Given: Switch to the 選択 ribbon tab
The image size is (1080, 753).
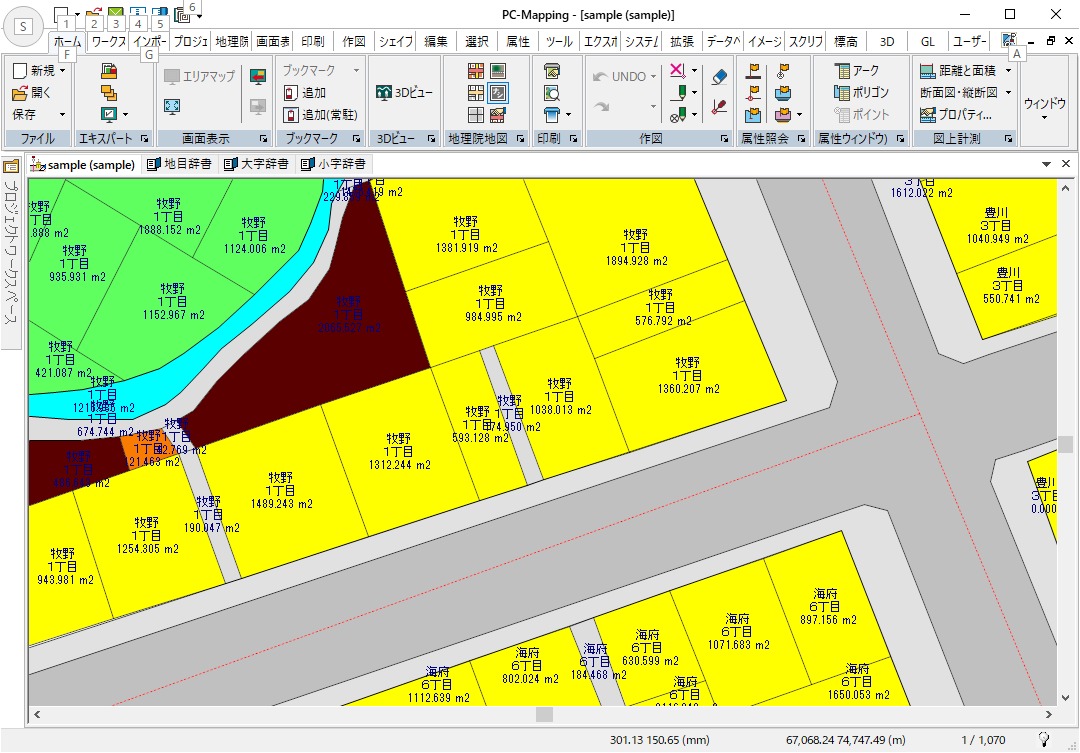Looking at the screenshot, I should coord(477,41).
